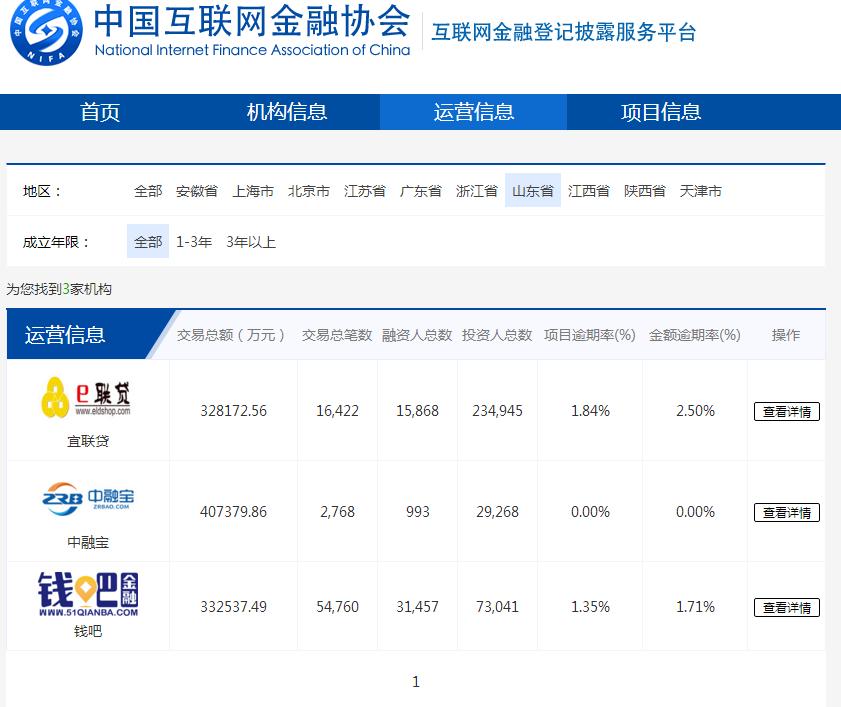The height and width of the screenshot is (707, 841).
Task: View details of 钱吧 via 查看详情
Action: point(786,606)
